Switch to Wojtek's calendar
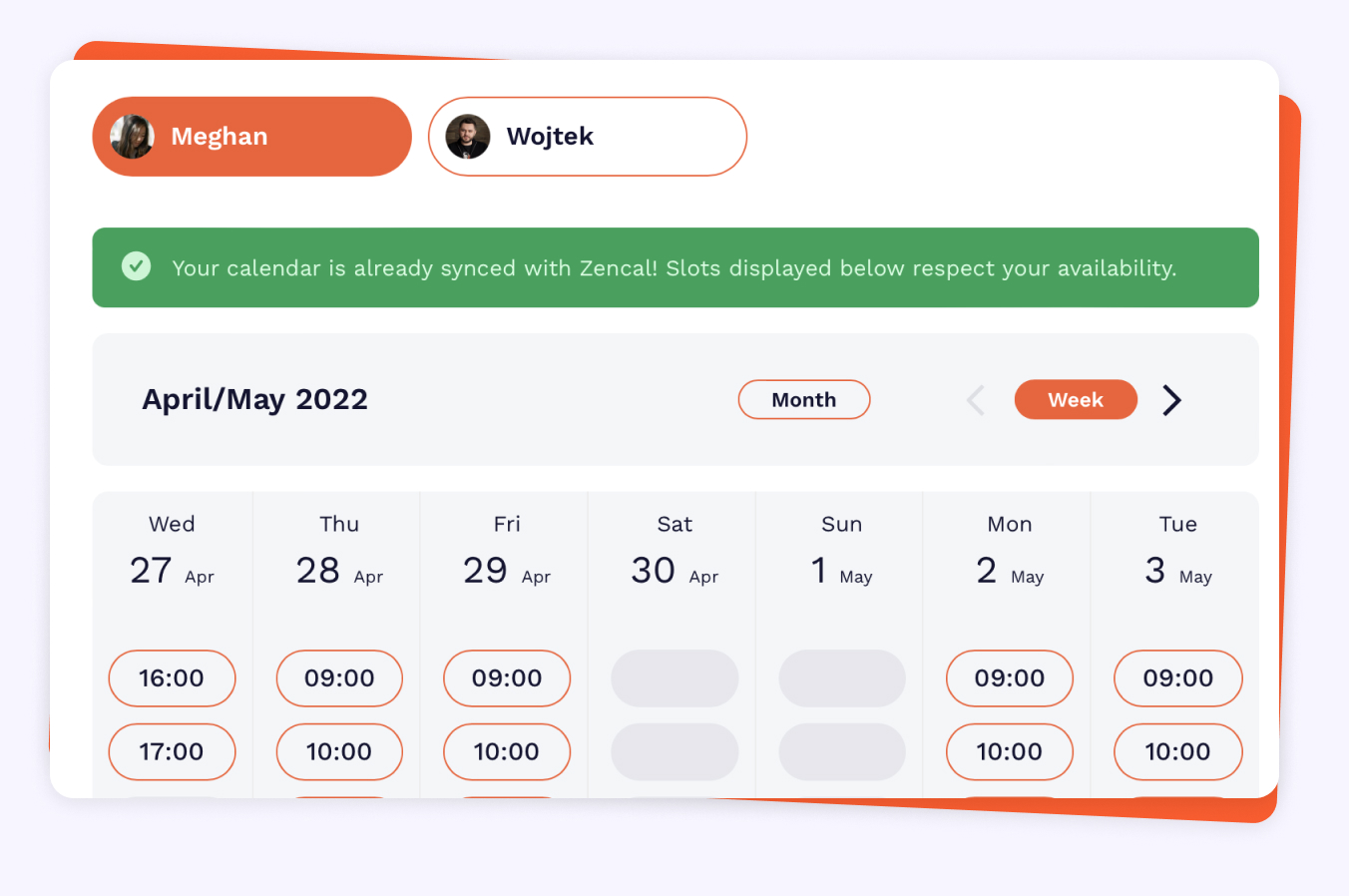The width and height of the screenshot is (1349, 896). pos(587,137)
